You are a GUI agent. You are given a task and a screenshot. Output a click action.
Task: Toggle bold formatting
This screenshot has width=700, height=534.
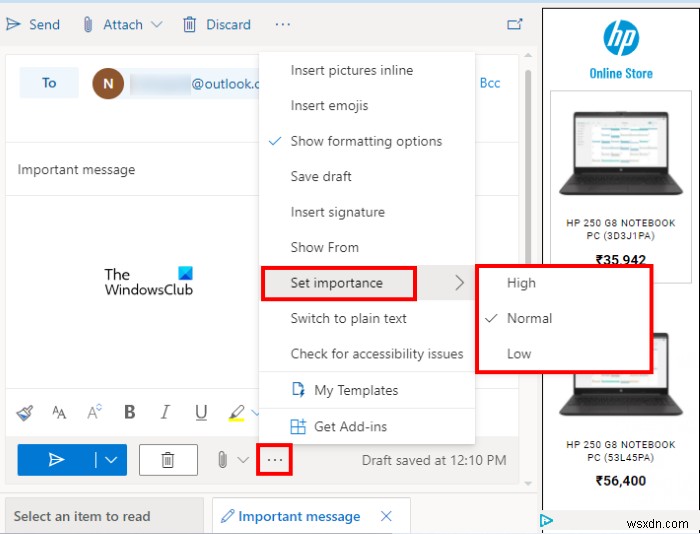[x=129, y=412]
